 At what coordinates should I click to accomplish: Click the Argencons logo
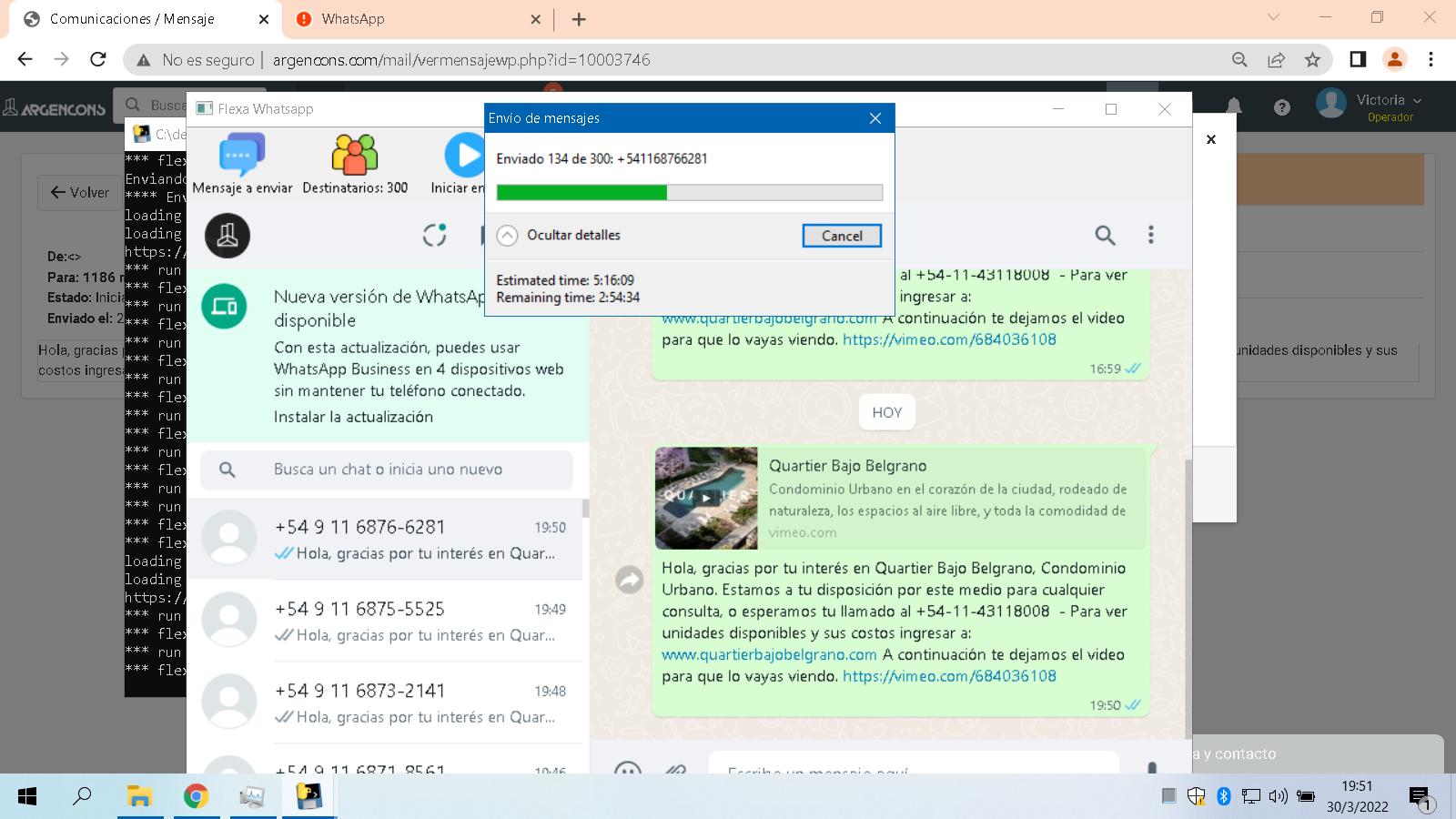point(55,108)
